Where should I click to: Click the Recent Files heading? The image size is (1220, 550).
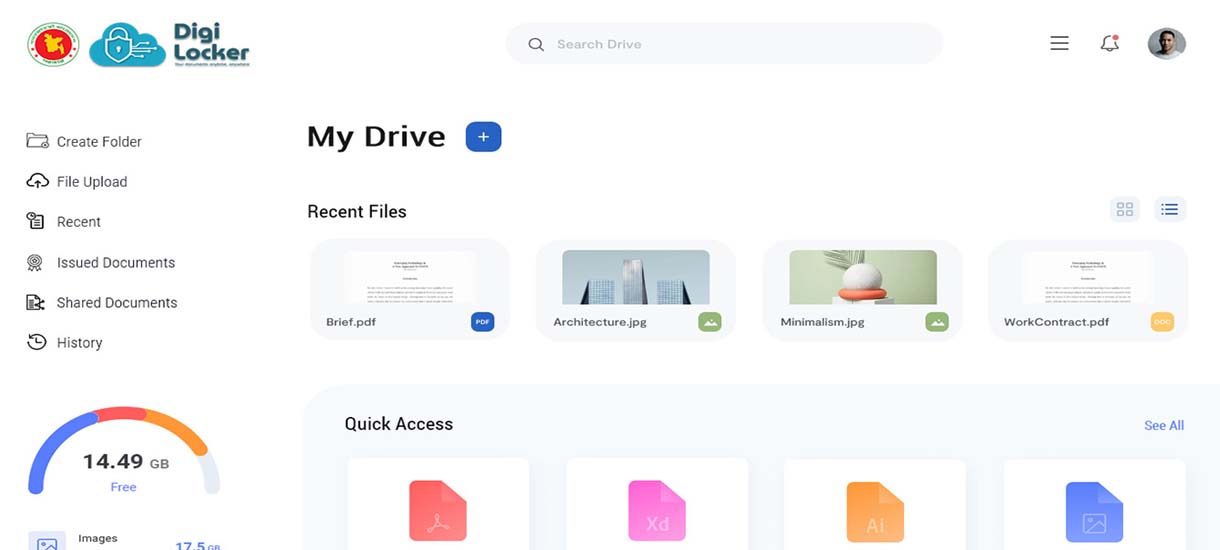tap(357, 212)
